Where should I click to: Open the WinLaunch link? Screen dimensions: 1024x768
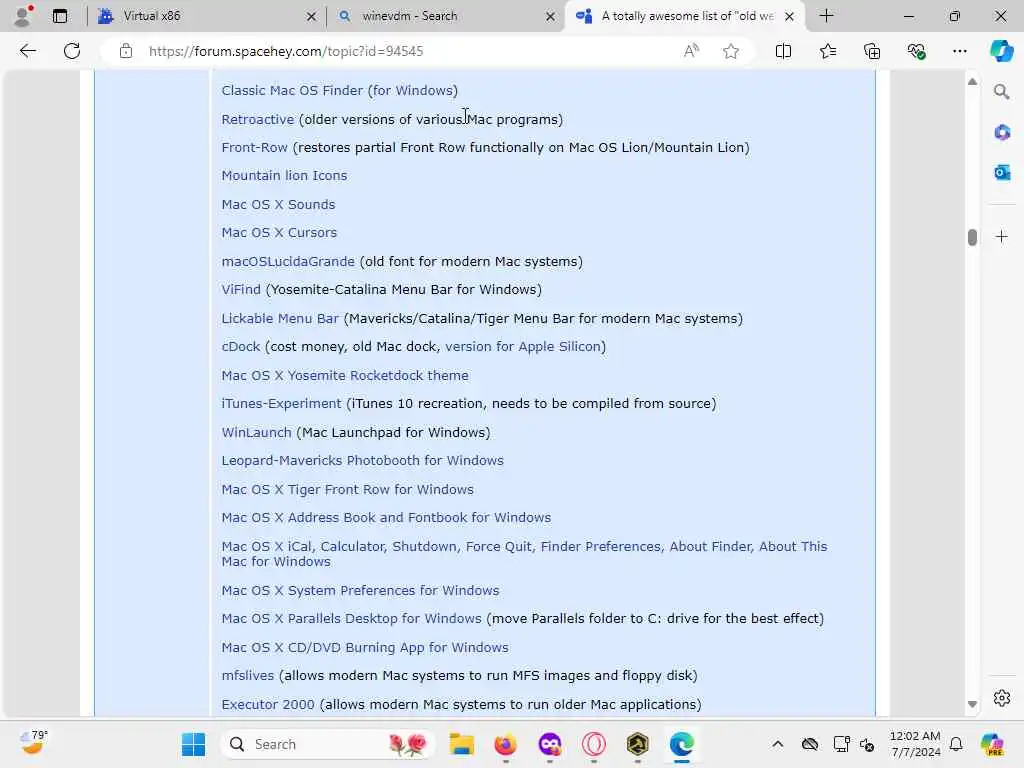click(256, 432)
